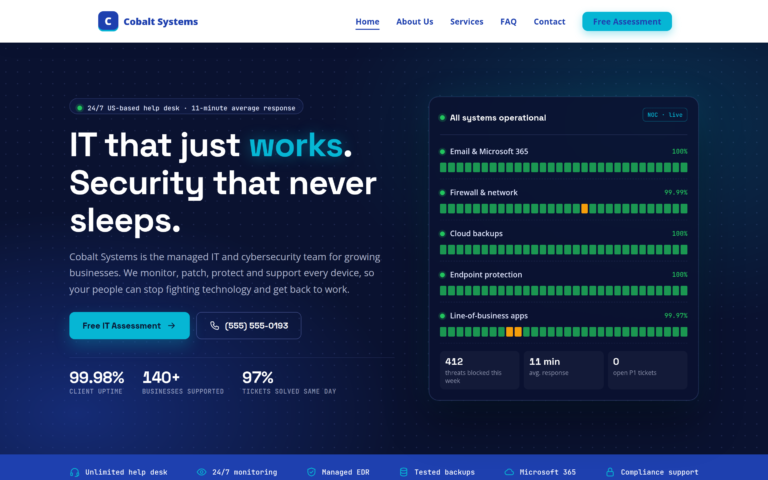768x480 pixels.
Task: Click the 99.98% client uptime stat
Action: click(x=96, y=382)
